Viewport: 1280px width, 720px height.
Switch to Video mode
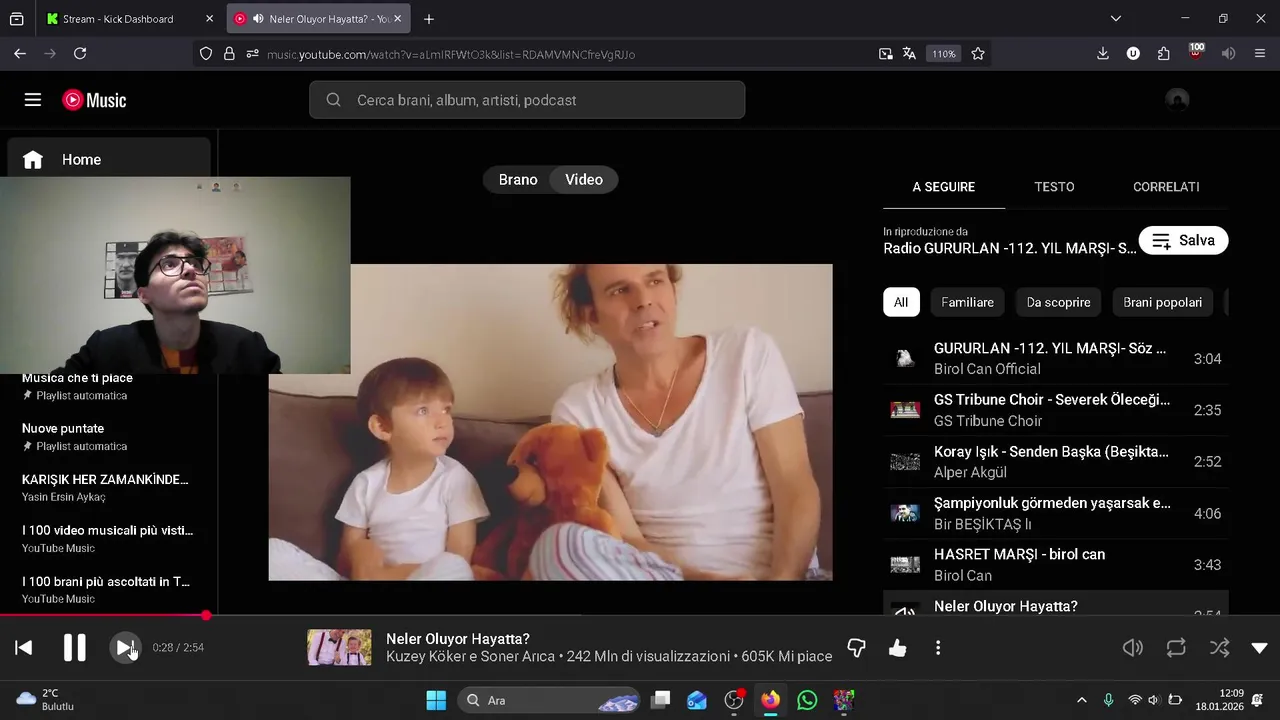coord(584,180)
